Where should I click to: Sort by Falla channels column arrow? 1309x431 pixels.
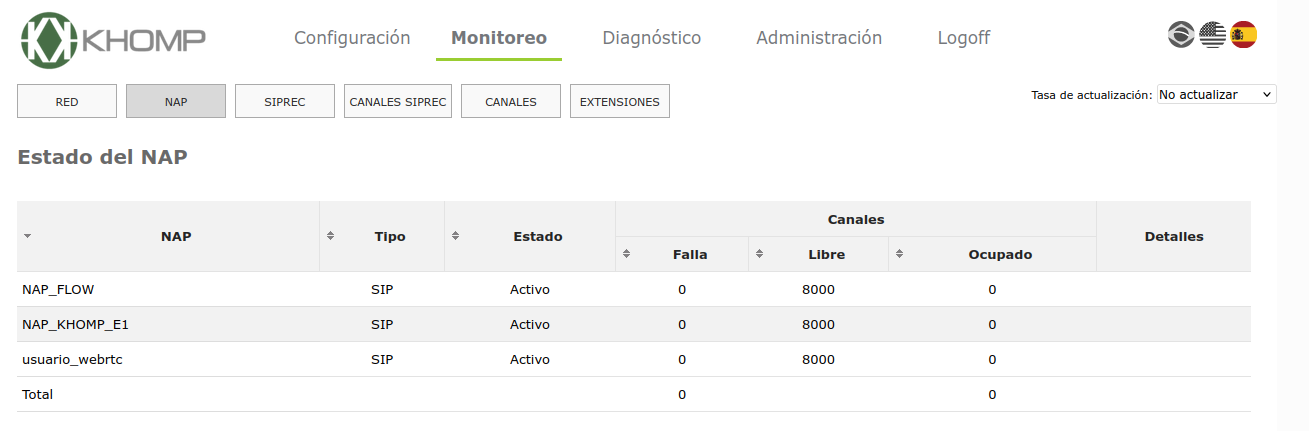[x=626, y=254]
